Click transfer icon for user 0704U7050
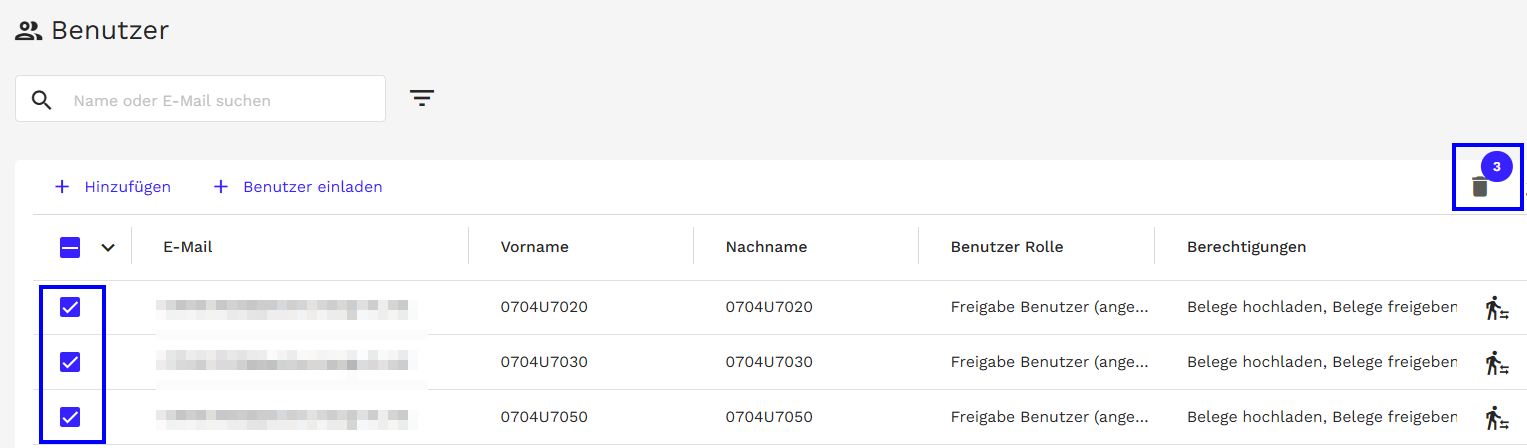Image resolution: width=1527 pixels, height=448 pixels. [x=1496, y=417]
